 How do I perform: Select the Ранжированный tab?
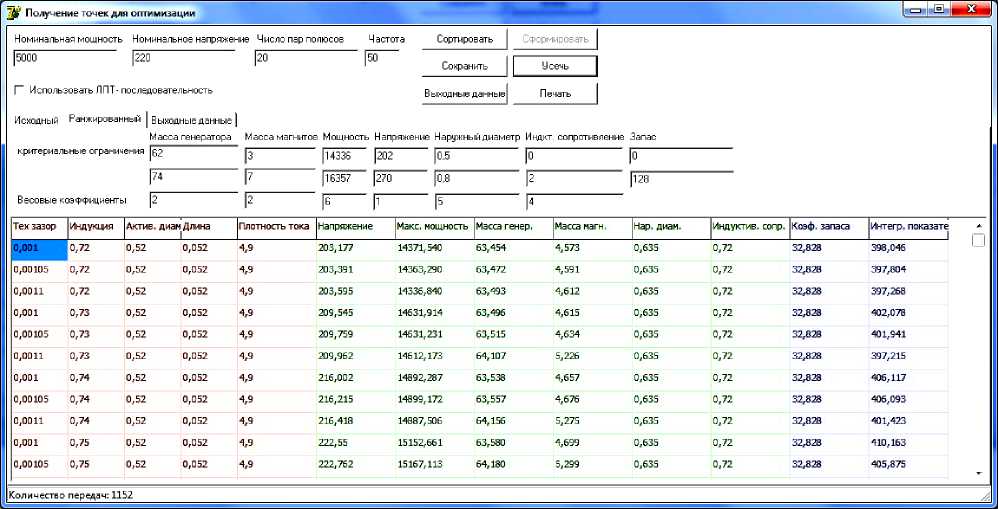104,119
